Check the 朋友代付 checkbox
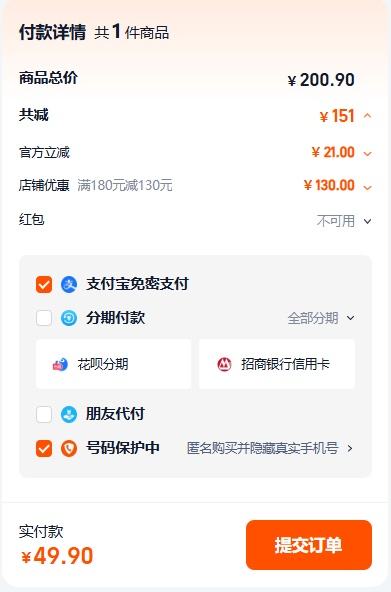The image size is (391, 592). coord(44,415)
